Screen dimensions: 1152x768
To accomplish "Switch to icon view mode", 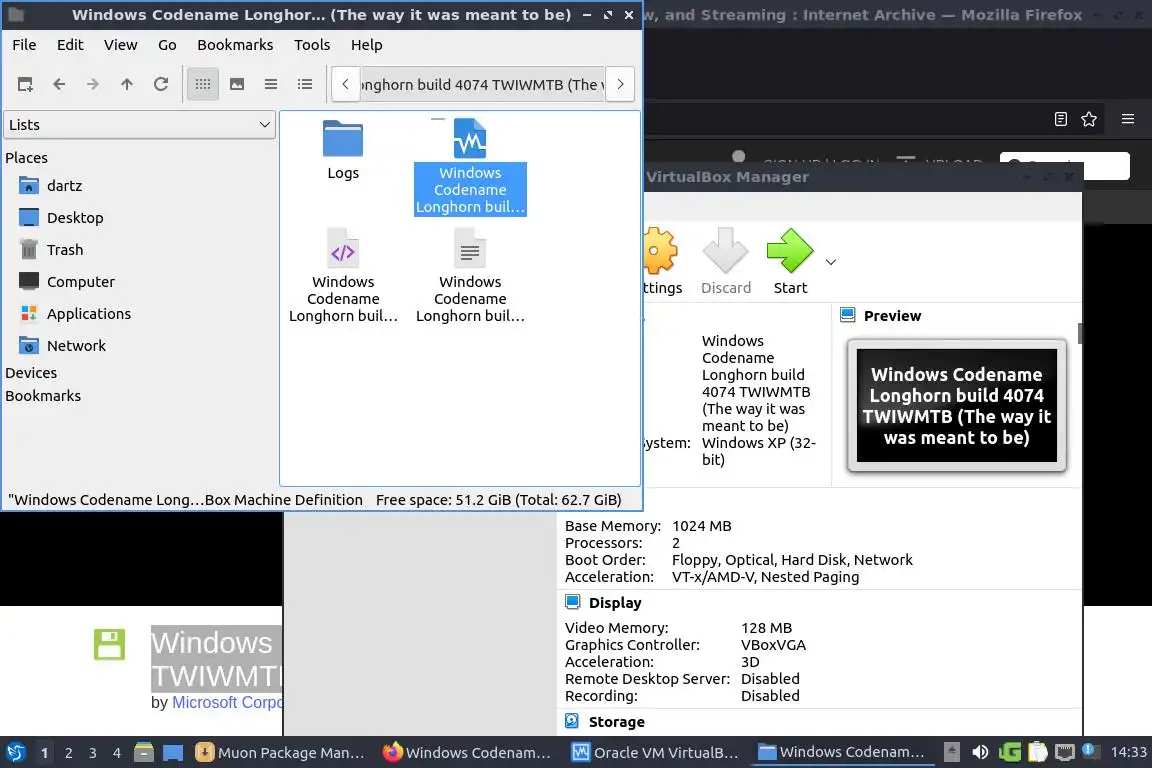I will (203, 85).
